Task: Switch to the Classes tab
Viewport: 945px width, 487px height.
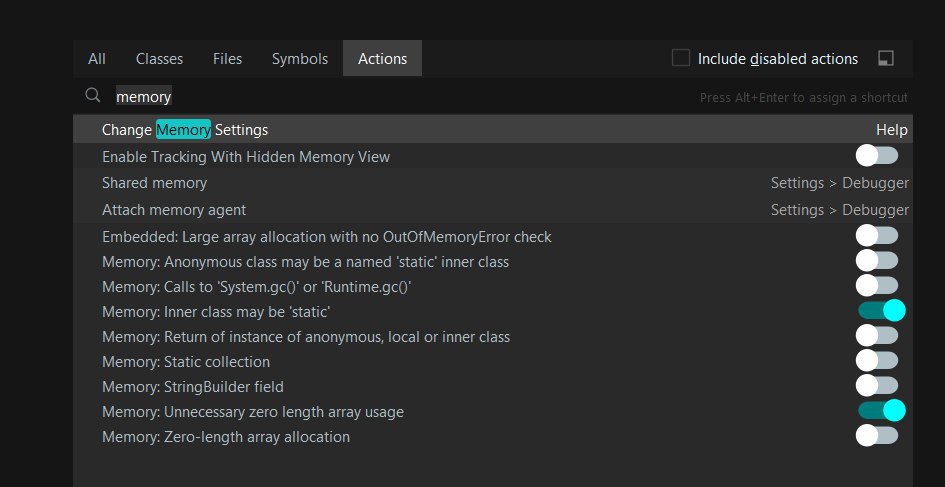Action: [159, 58]
